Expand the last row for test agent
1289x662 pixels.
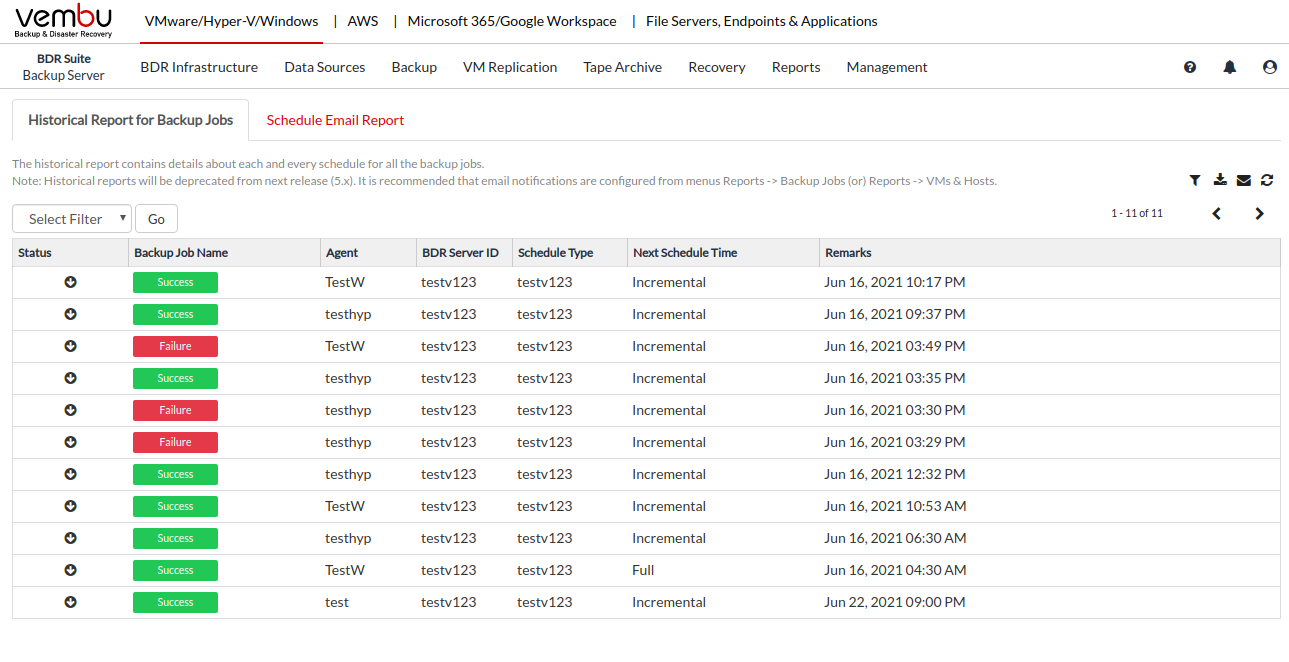(71, 602)
